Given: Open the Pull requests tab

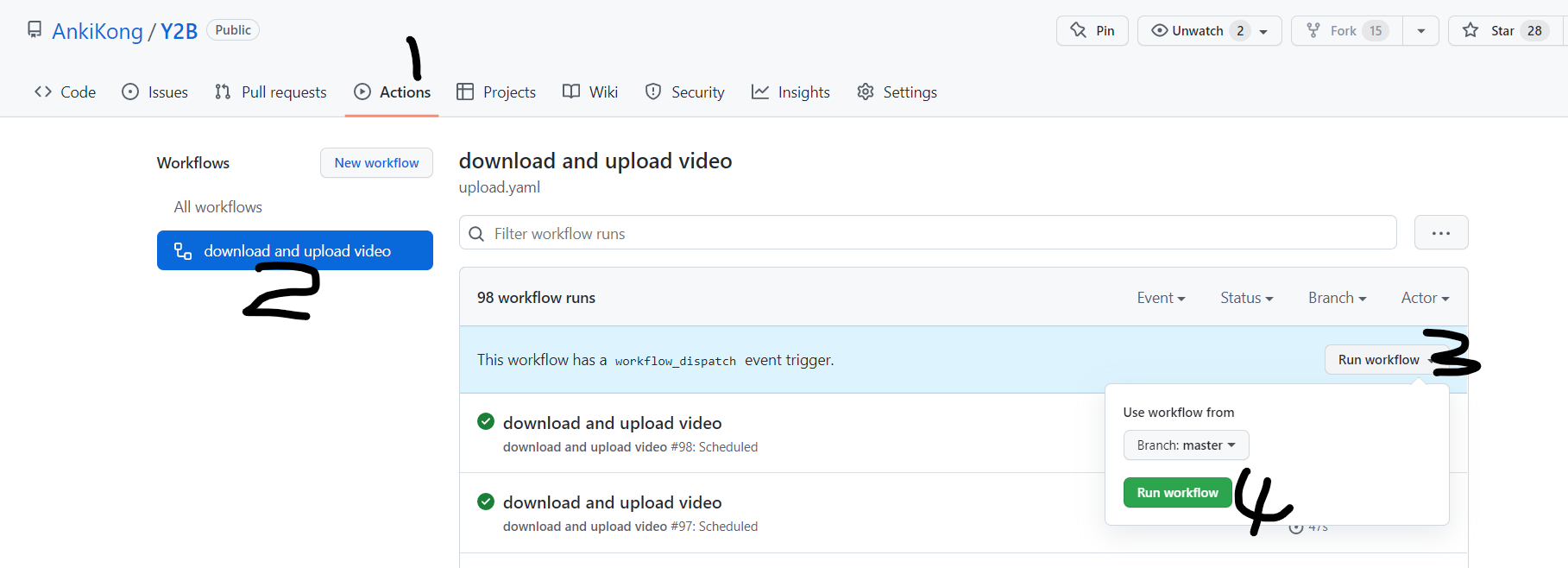Looking at the screenshot, I should tap(270, 92).
